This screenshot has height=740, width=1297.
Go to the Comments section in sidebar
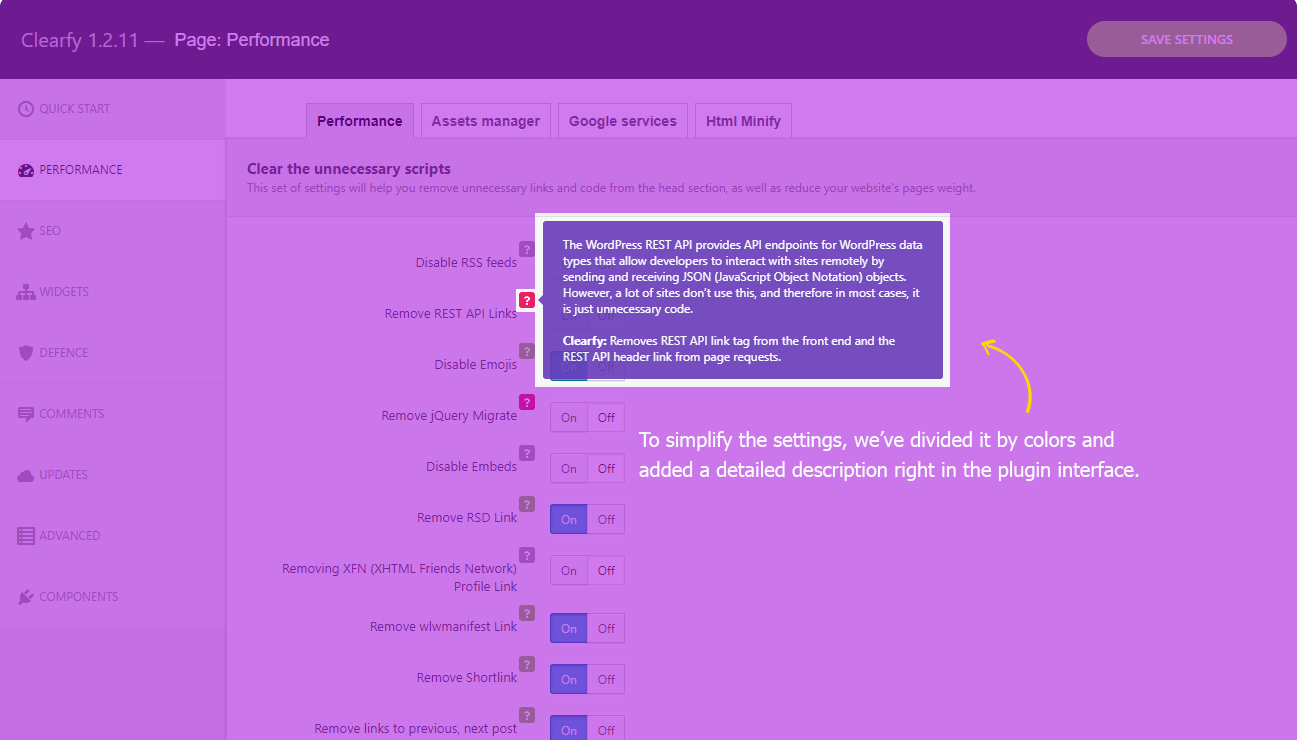pyautogui.click(x=112, y=414)
